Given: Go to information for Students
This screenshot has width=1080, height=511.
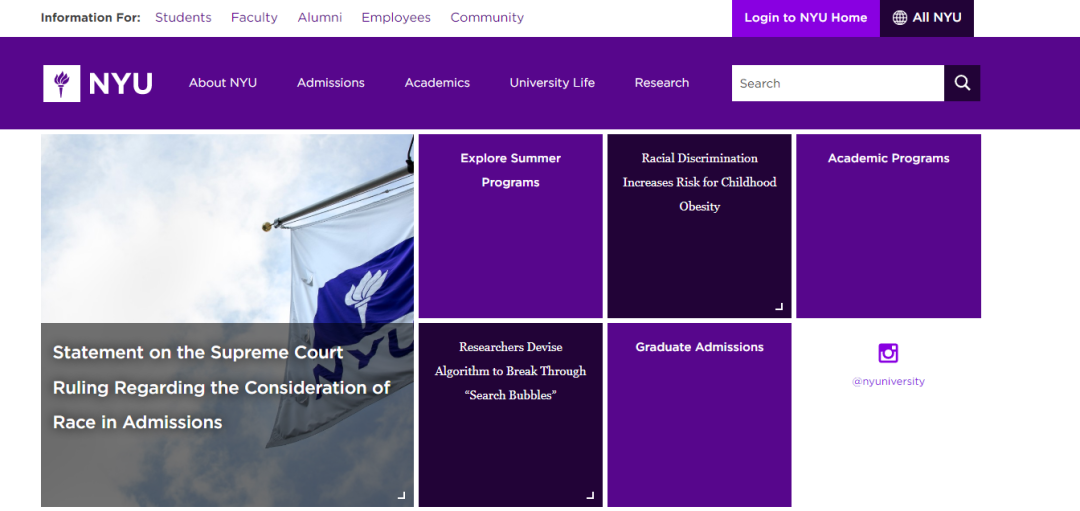Looking at the screenshot, I should 183,18.
